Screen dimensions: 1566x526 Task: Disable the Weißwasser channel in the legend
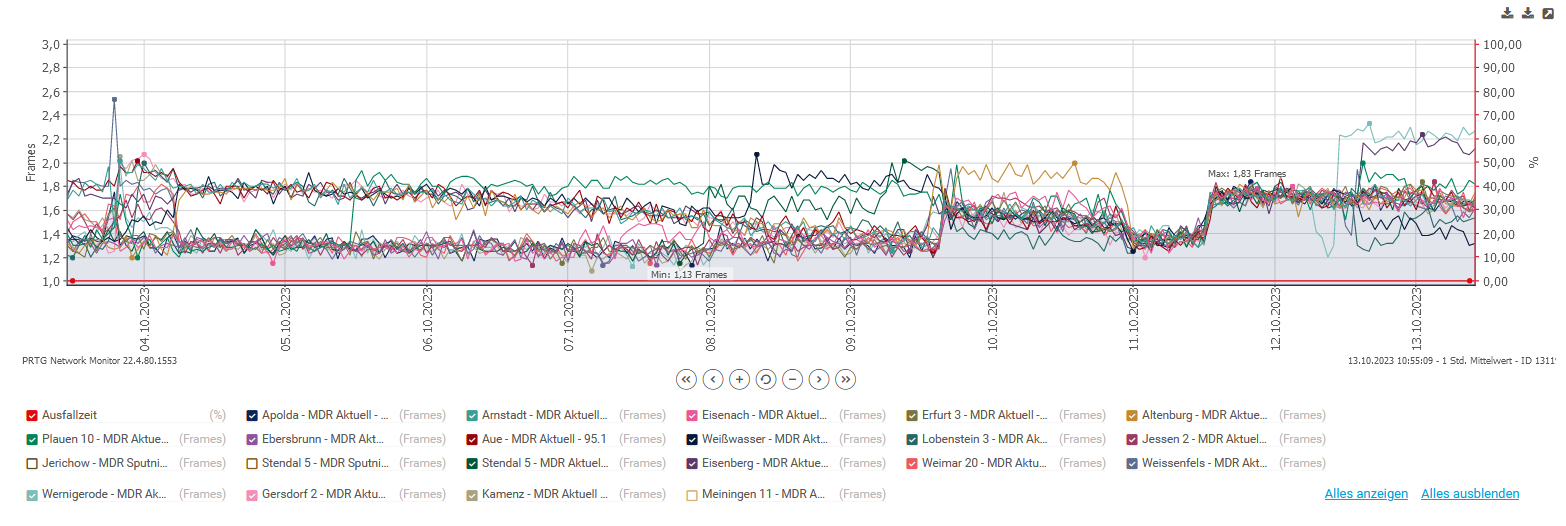(692, 439)
